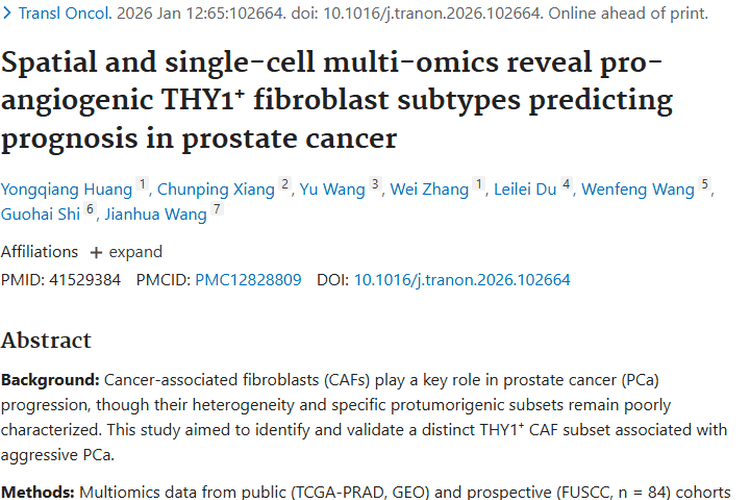
Task: Open author Chunping Xiang's link
Action: pyautogui.click(x=216, y=189)
